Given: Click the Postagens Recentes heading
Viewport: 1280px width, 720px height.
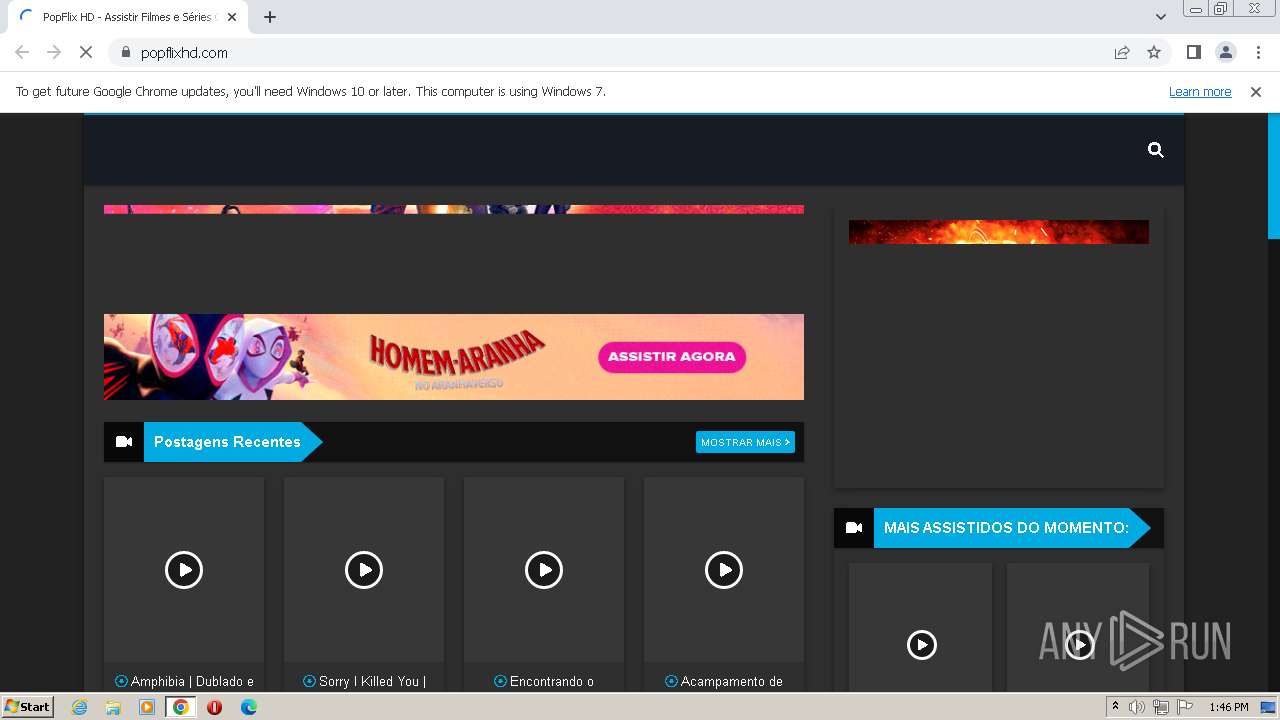Looking at the screenshot, I should point(227,442).
